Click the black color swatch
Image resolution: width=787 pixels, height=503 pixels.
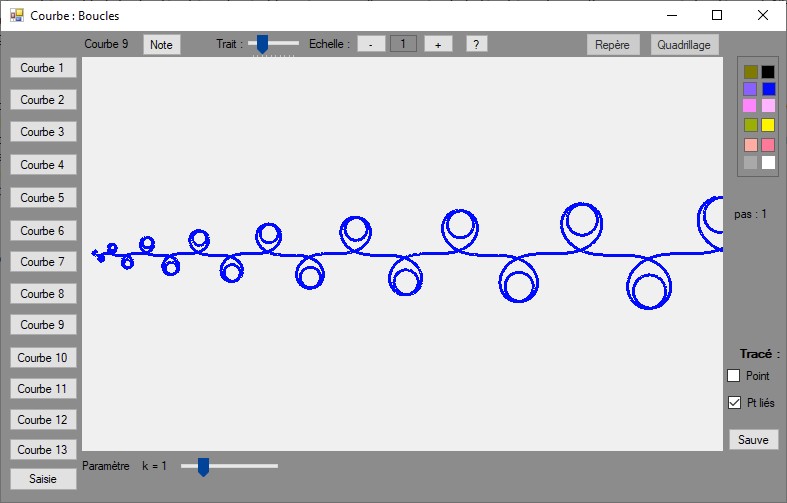[768, 71]
